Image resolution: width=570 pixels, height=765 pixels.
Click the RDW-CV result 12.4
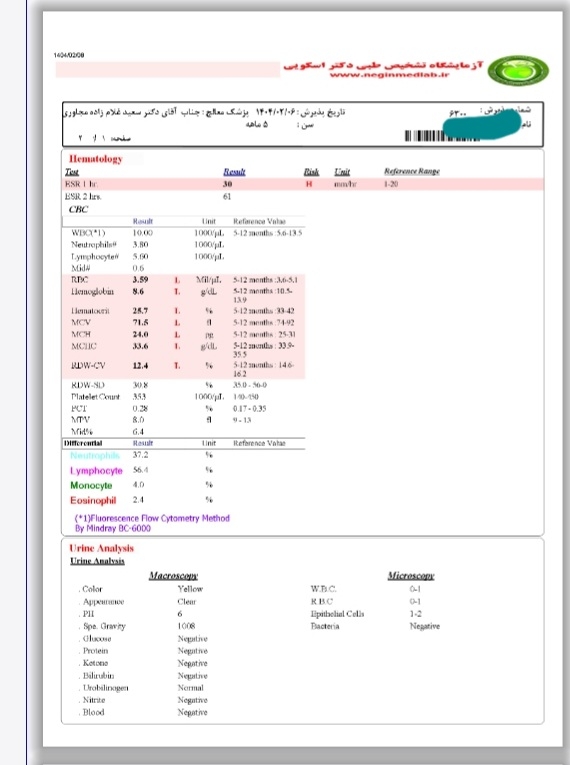(x=141, y=365)
